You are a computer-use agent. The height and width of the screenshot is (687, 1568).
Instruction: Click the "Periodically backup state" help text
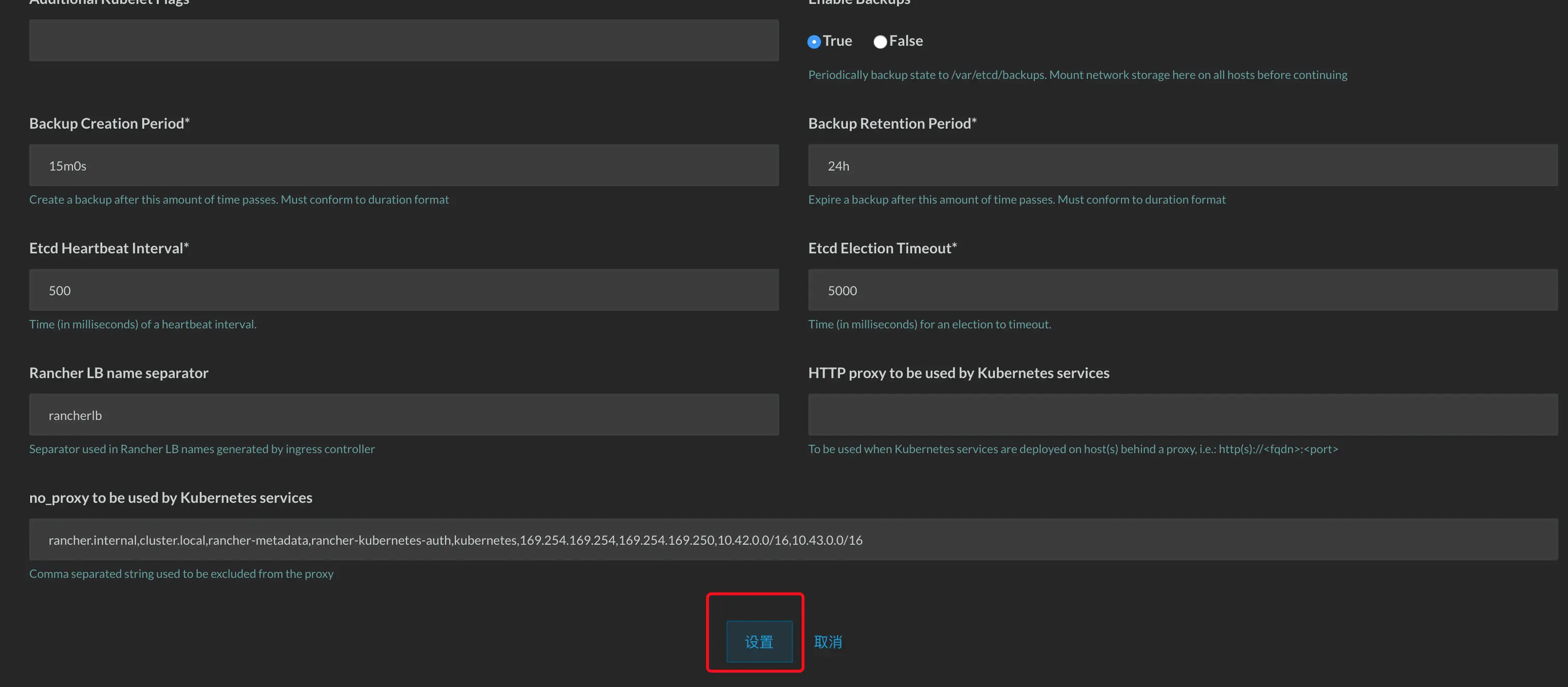click(x=1077, y=74)
